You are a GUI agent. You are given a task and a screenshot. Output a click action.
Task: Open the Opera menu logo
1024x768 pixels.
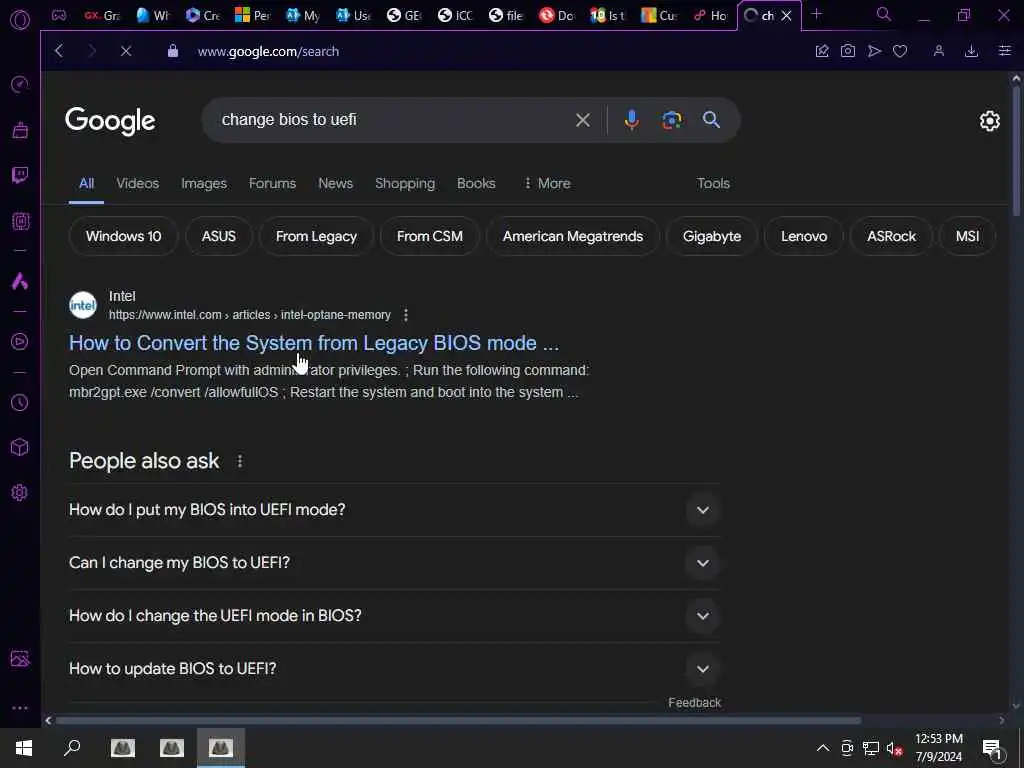click(20, 20)
